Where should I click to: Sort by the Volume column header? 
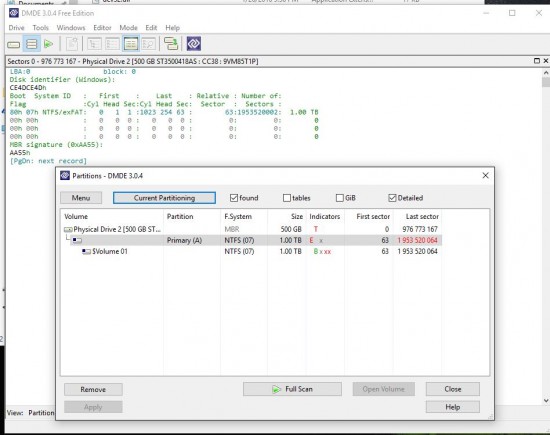click(112, 217)
